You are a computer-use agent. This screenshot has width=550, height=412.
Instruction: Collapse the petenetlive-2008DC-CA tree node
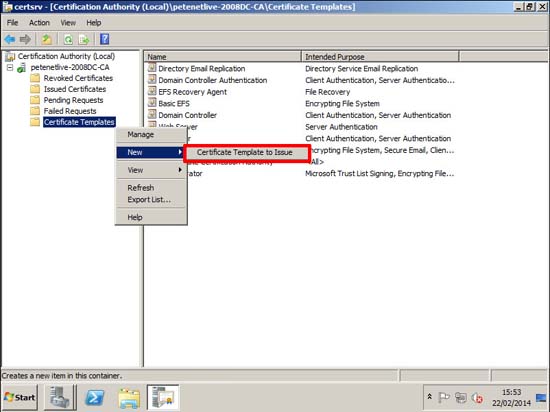(10, 67)
